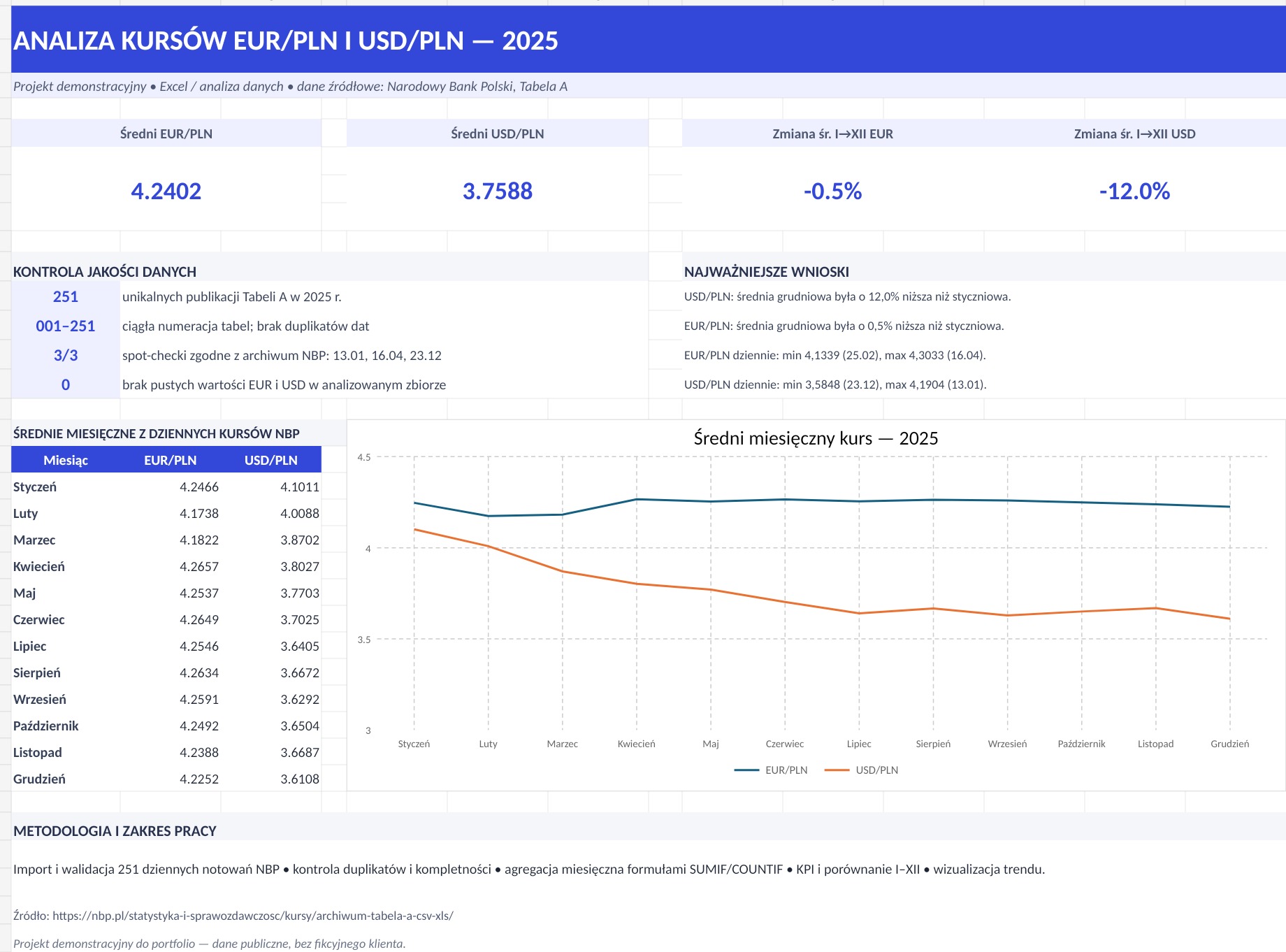Select the blue count cell '251'
Image resolution: width=1286 pixels, height=952 pixels.
(x=66, y=297)
